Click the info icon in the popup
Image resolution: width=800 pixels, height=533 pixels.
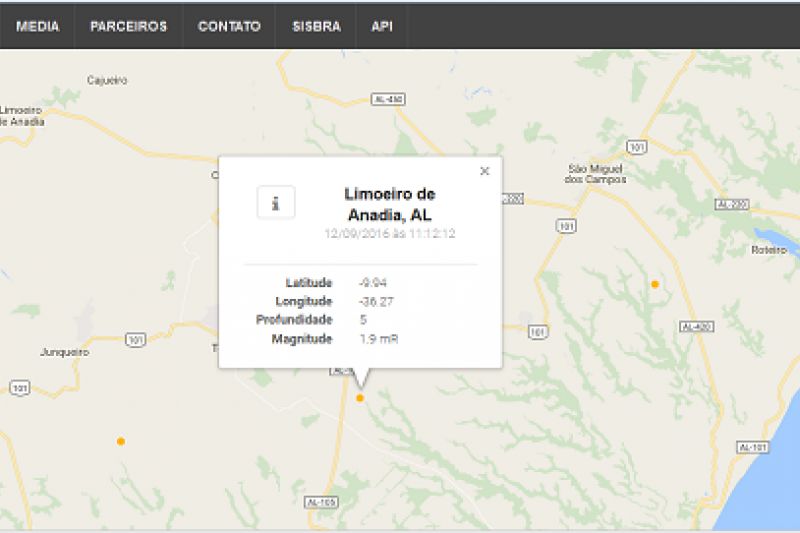click(x=276, y=203)
